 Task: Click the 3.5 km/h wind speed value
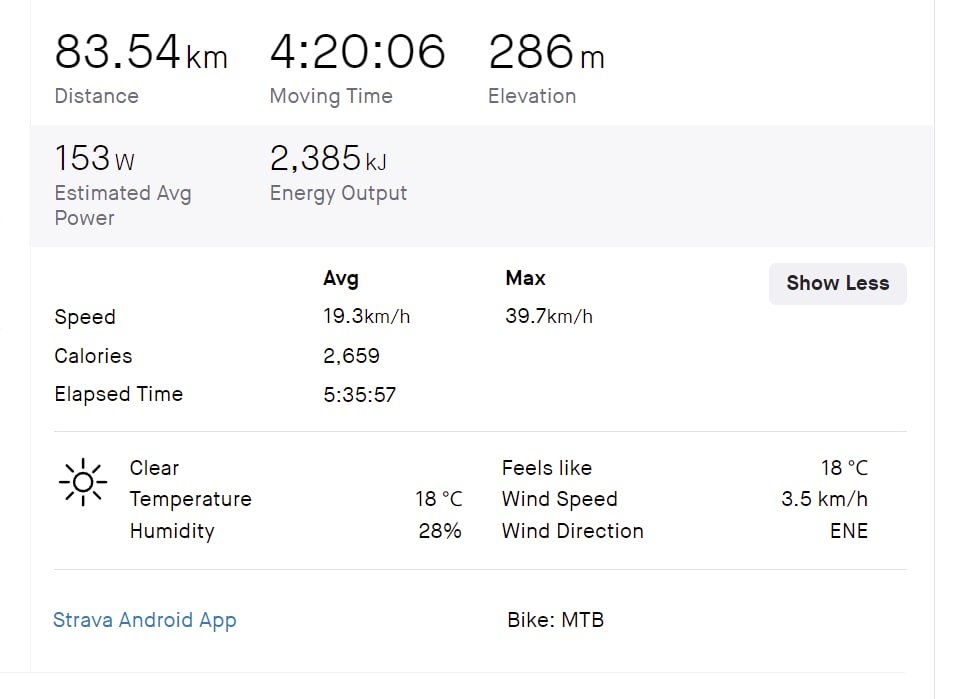coord(824,499)
